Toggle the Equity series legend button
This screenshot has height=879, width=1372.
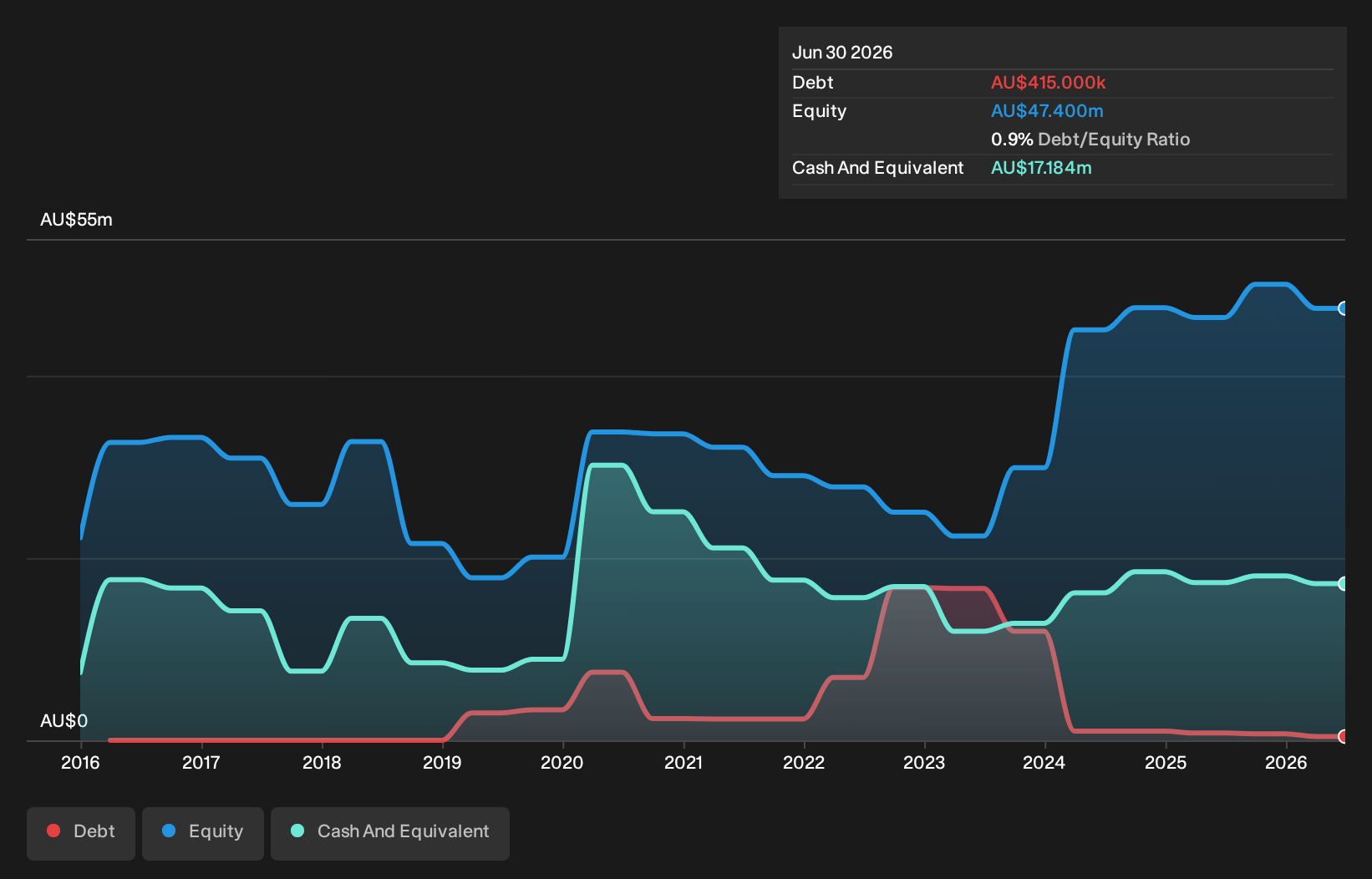click(x=203, y=833)
